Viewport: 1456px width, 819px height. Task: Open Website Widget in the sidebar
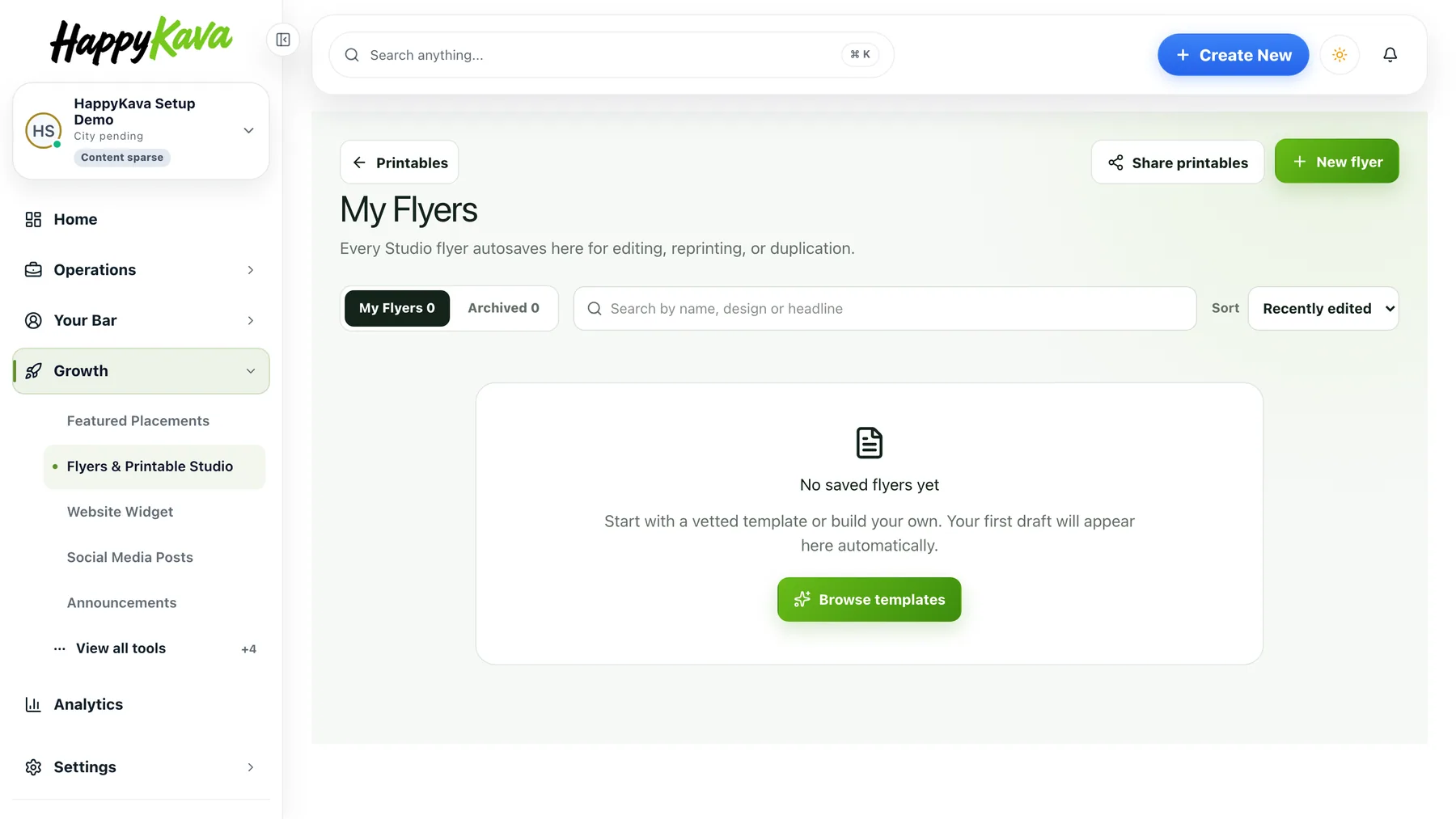tap(121, 512)
